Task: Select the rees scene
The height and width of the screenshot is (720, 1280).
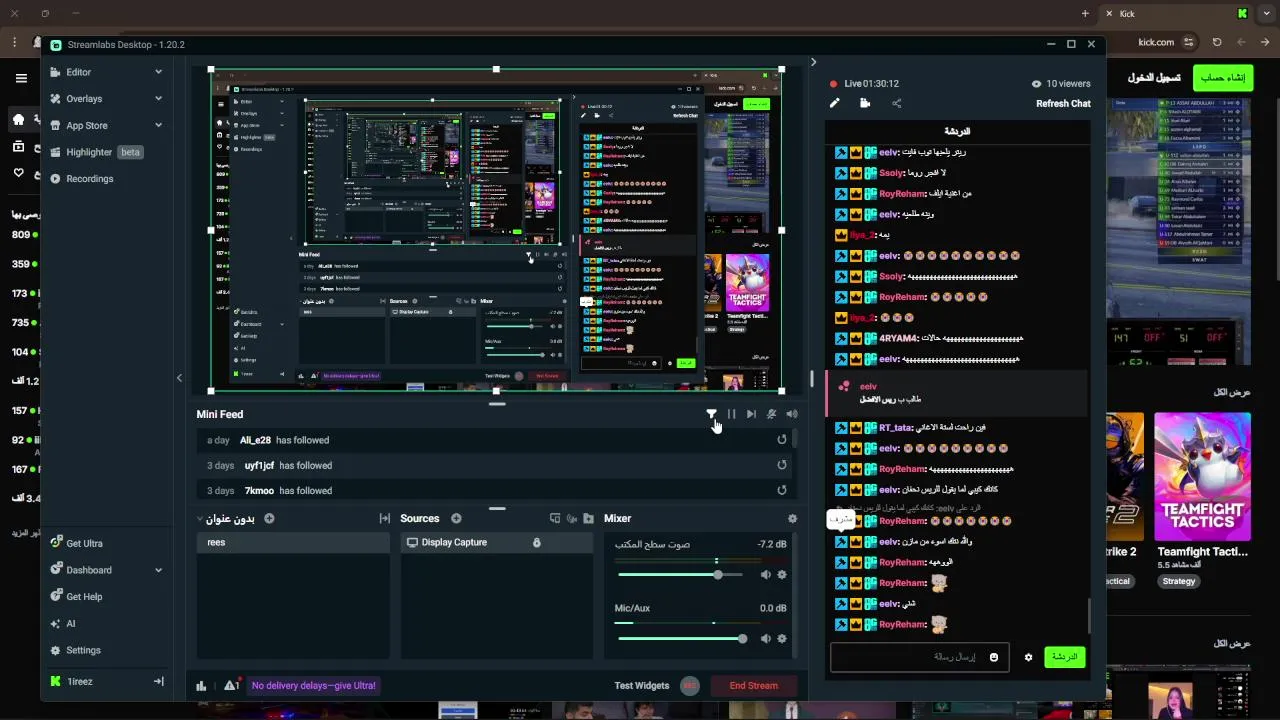Action: [293, 542]
